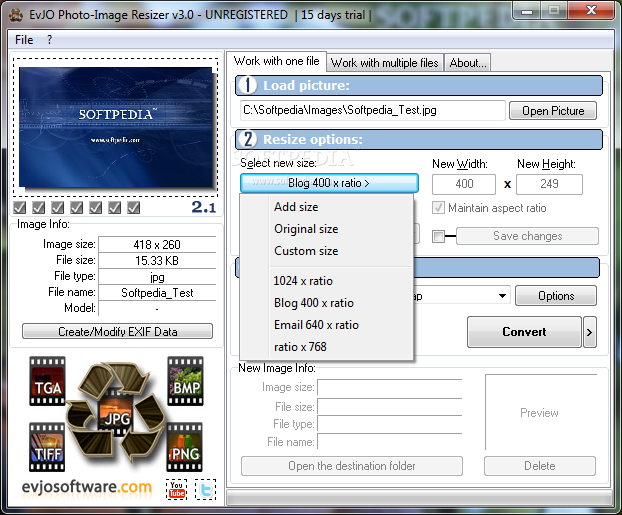Open the About... tab
Screen dimensions: 622x515
468,63
